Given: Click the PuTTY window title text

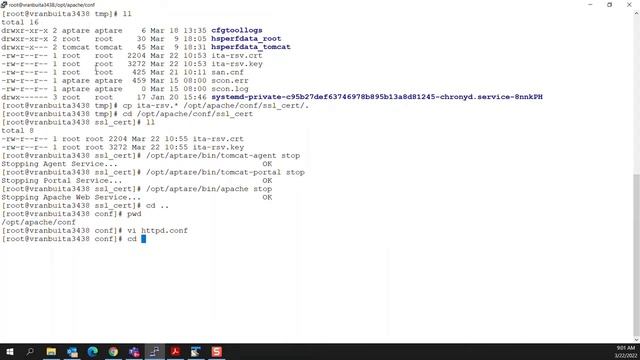Looking at the screenshot, I should click(x=52, y=5).
